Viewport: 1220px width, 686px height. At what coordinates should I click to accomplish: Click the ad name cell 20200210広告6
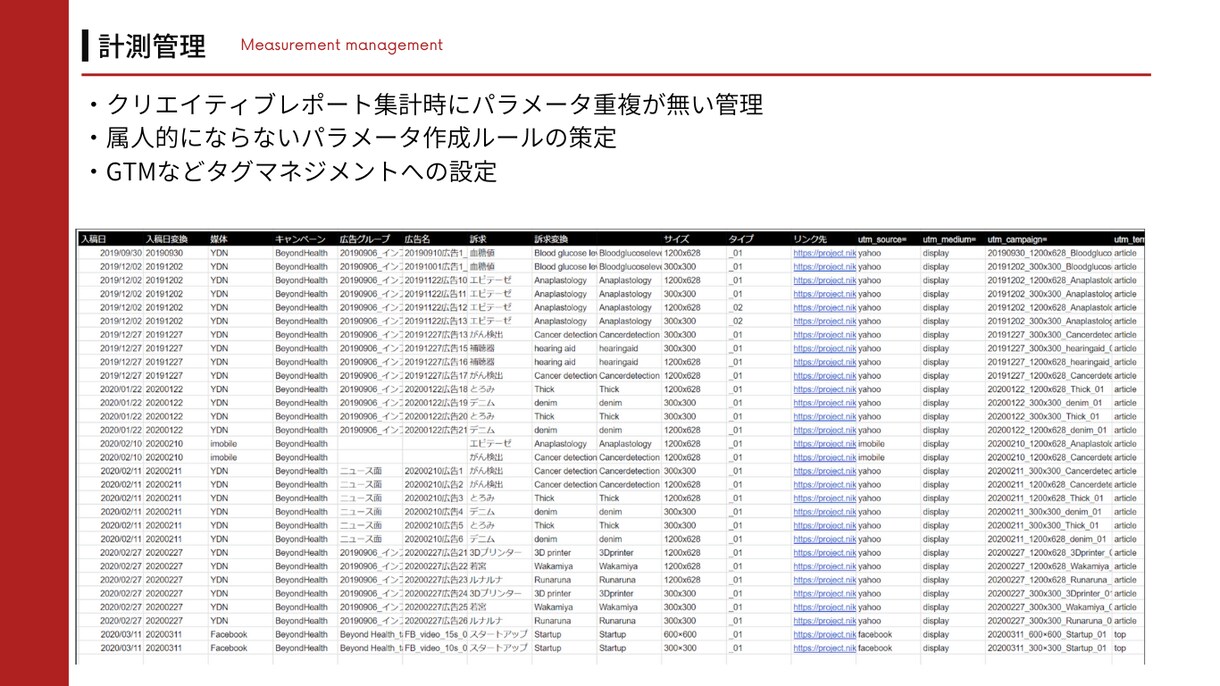pos(434,539)
